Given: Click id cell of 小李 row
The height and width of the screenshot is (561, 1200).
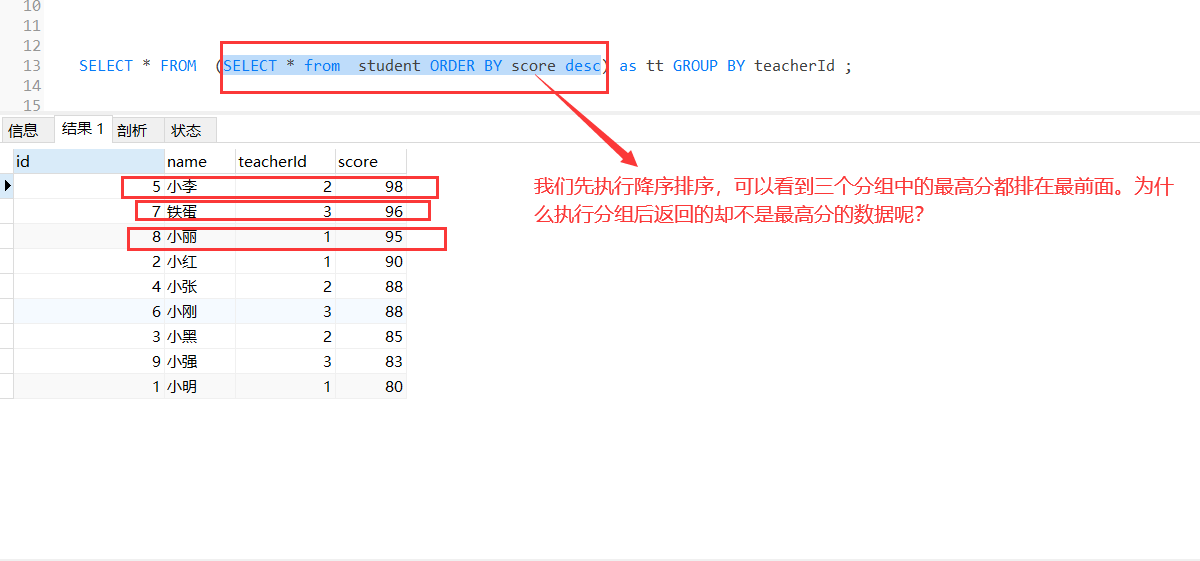Looking at the screenshot, I should click(89, 186).
